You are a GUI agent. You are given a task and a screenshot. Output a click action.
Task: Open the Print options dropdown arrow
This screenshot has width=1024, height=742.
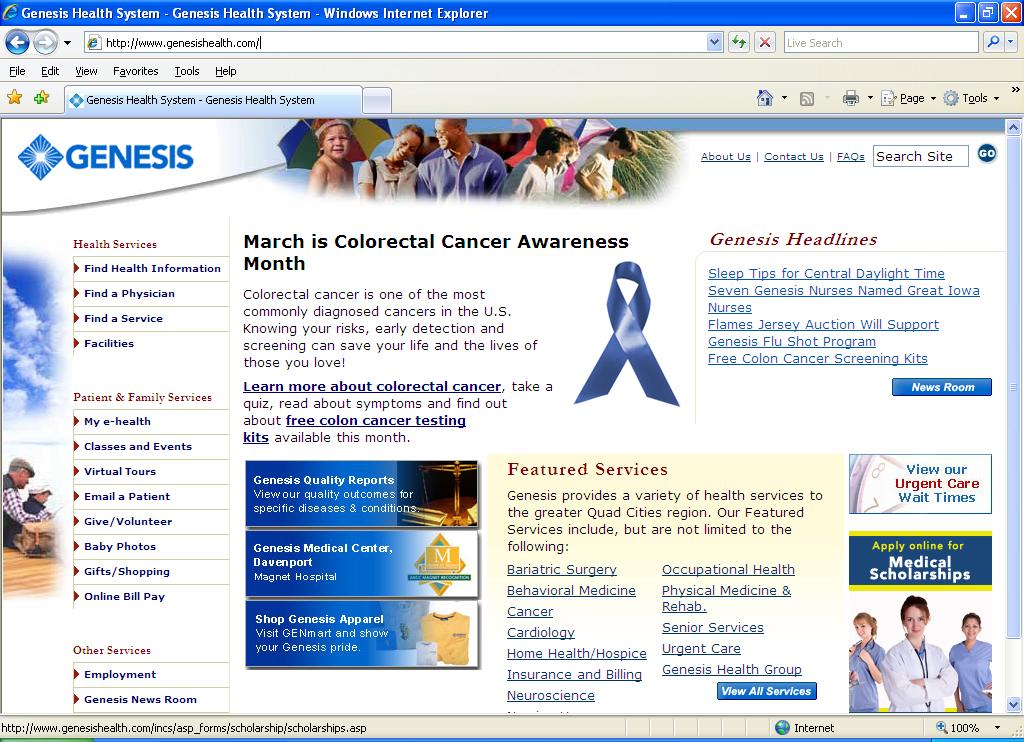coord(870,98)
